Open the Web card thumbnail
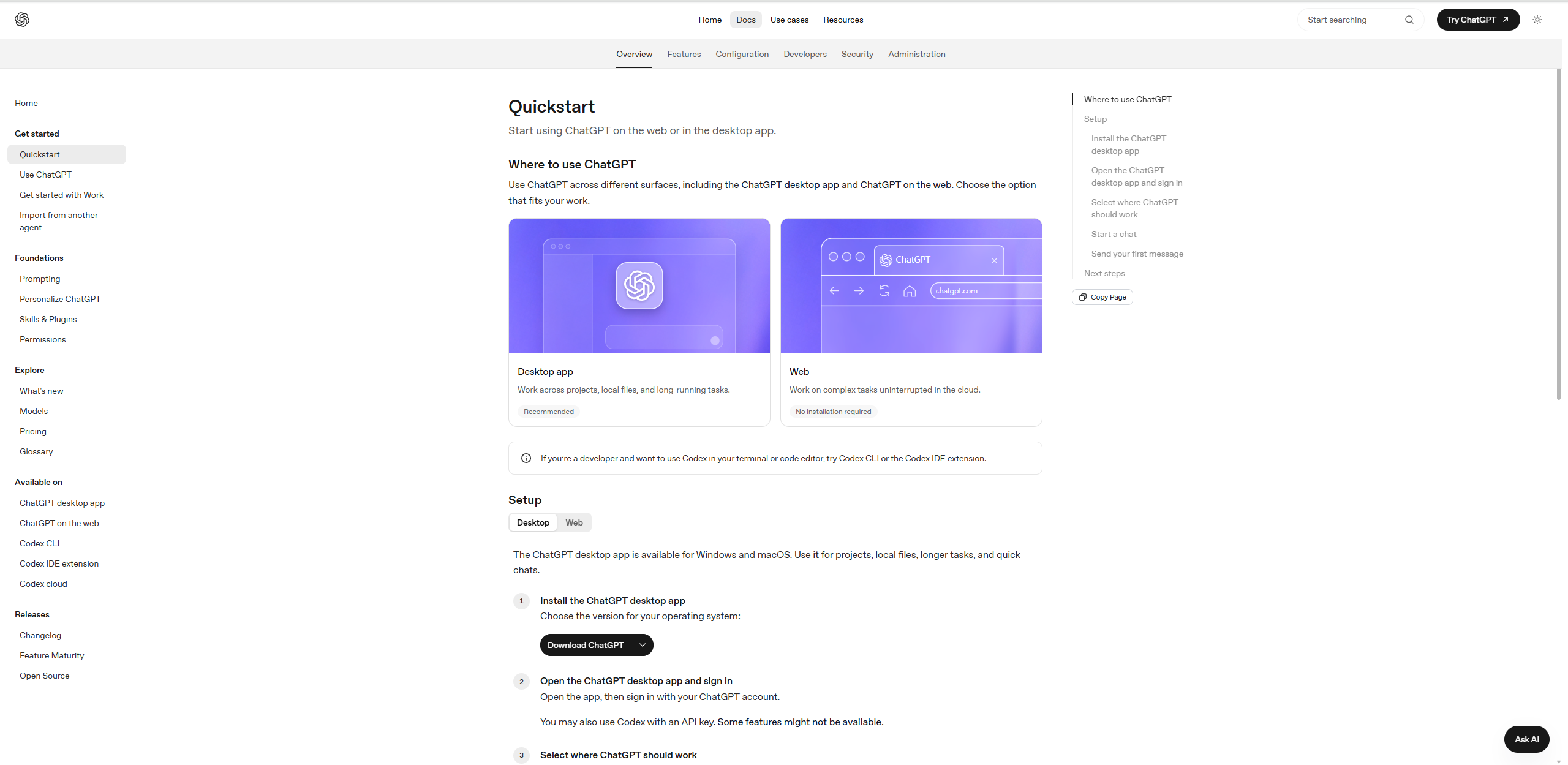Image resolution: width=1568 pixels, height=765 pixels. 911,285
